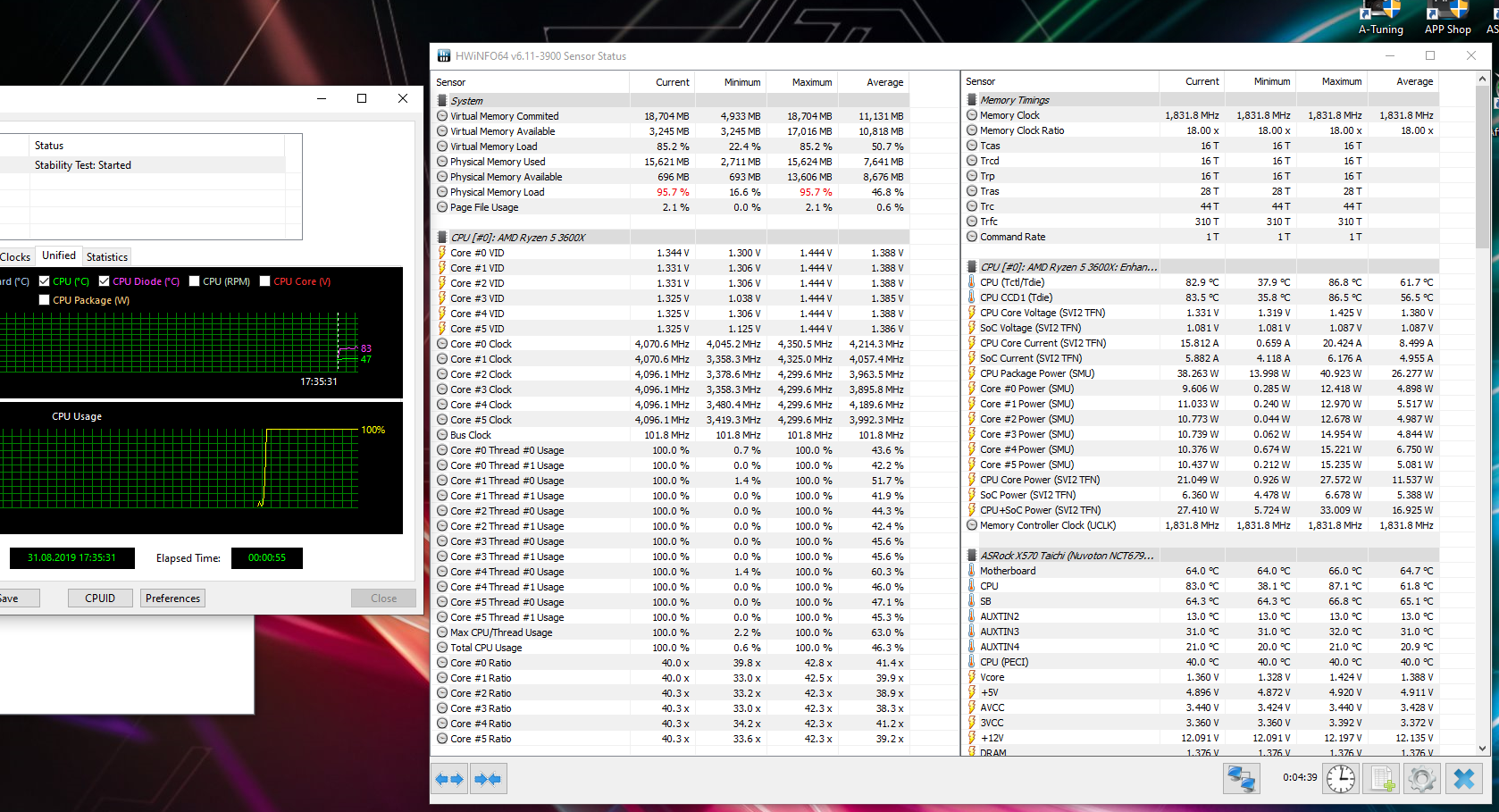Select the Core #3 Clock row label
The height and width of the screenshot is (812, 1499).
pos(482,389)
